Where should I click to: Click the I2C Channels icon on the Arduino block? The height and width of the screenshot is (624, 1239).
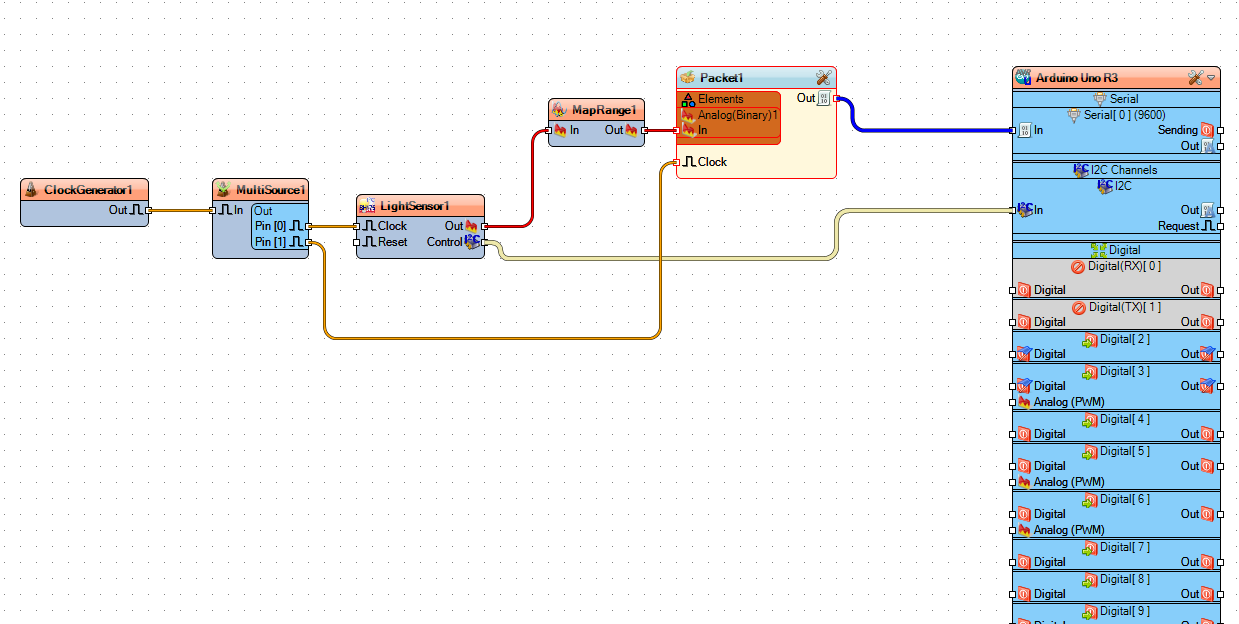coord(1082,169)
